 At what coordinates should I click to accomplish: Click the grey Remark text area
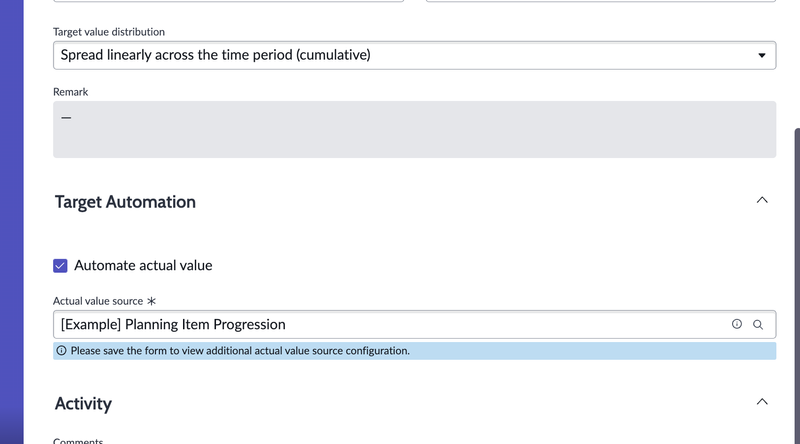point(414,129)
